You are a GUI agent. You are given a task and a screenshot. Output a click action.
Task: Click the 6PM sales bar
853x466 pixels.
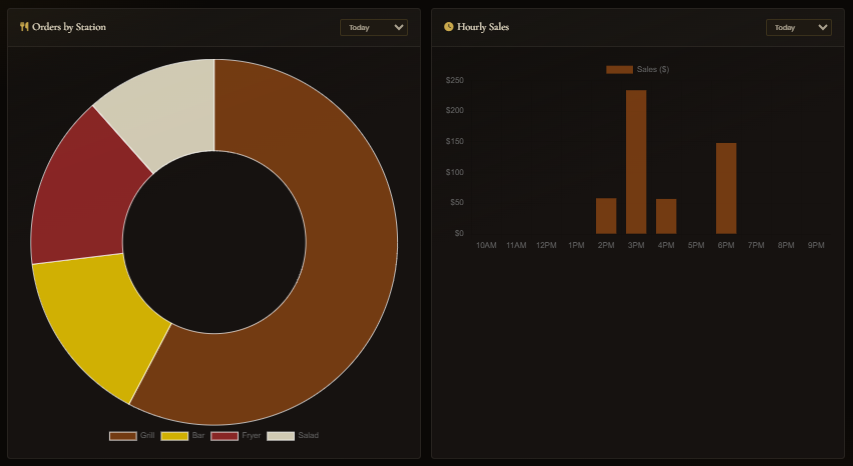pos(726,188)
